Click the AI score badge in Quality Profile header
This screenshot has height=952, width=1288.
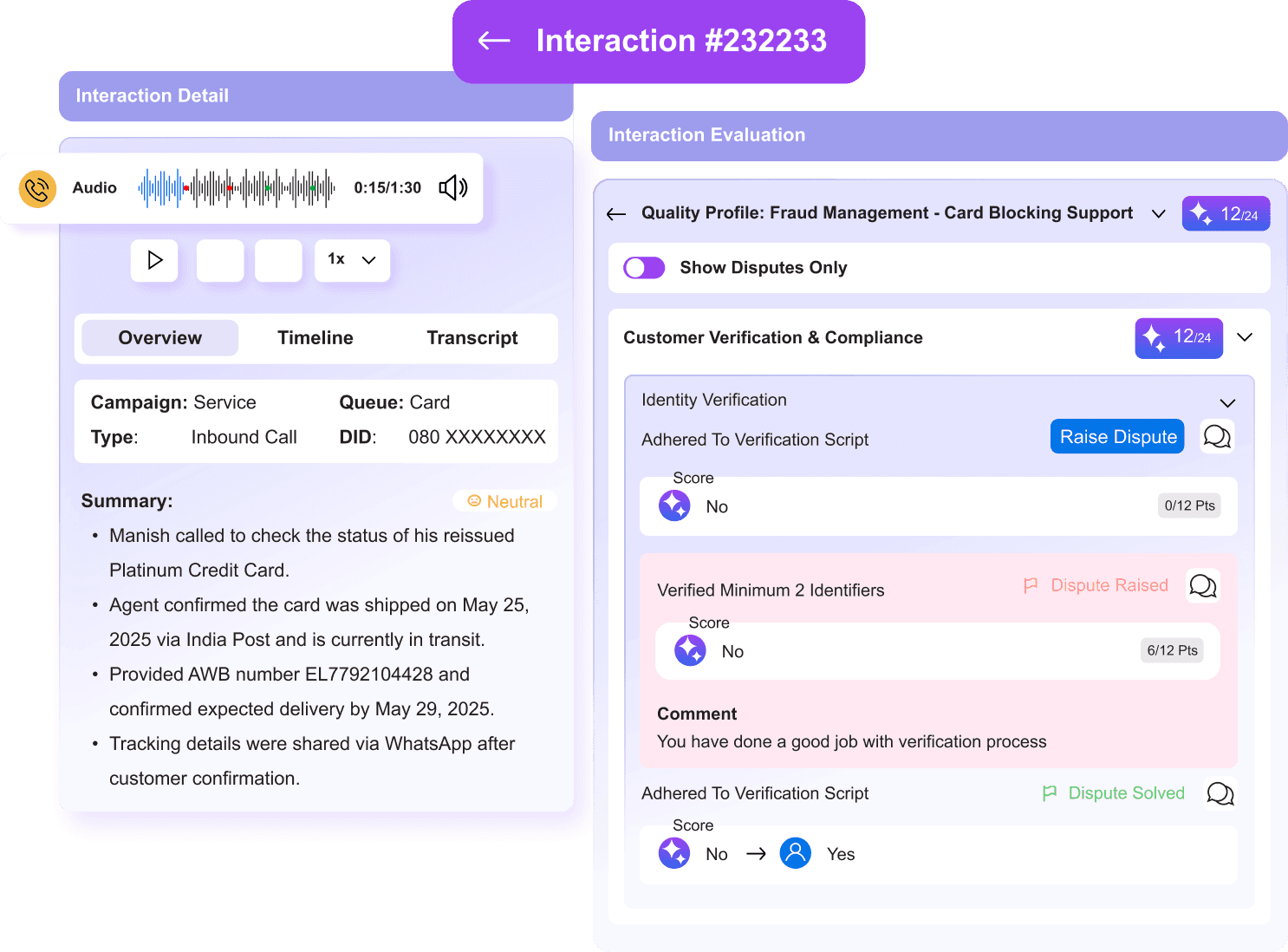point(1226,214)
